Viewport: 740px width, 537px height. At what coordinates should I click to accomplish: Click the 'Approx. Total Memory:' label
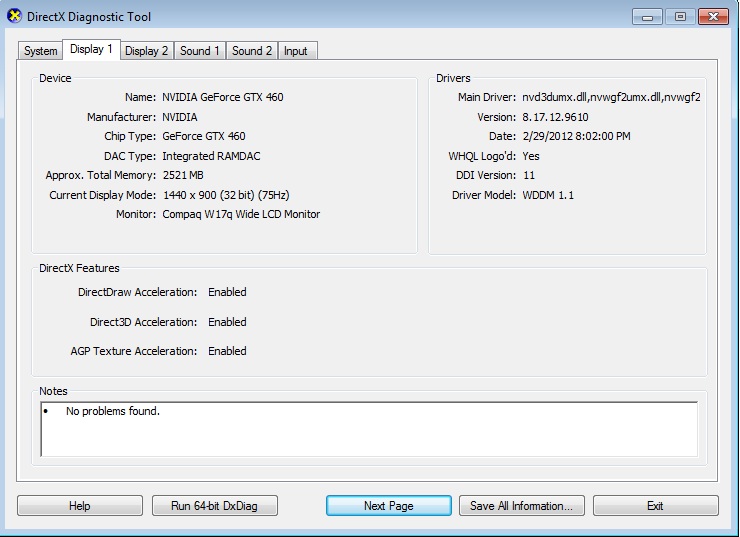[x=101, y=176]
